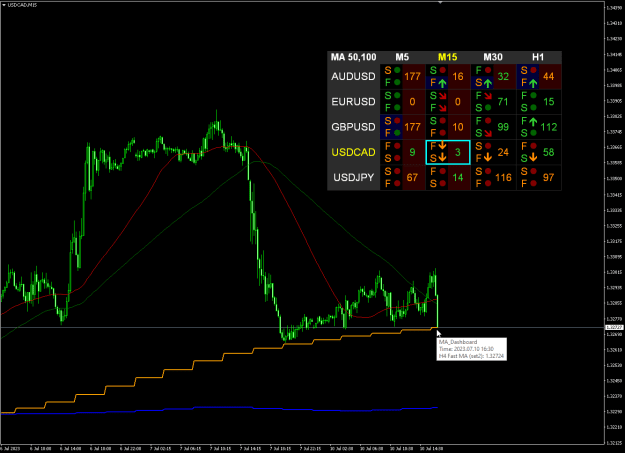Image resolution: width=625 pixels, height=453 pixels.
Task: Click value 97 in USDJPY H1 cell
Action: click(548, 177)
